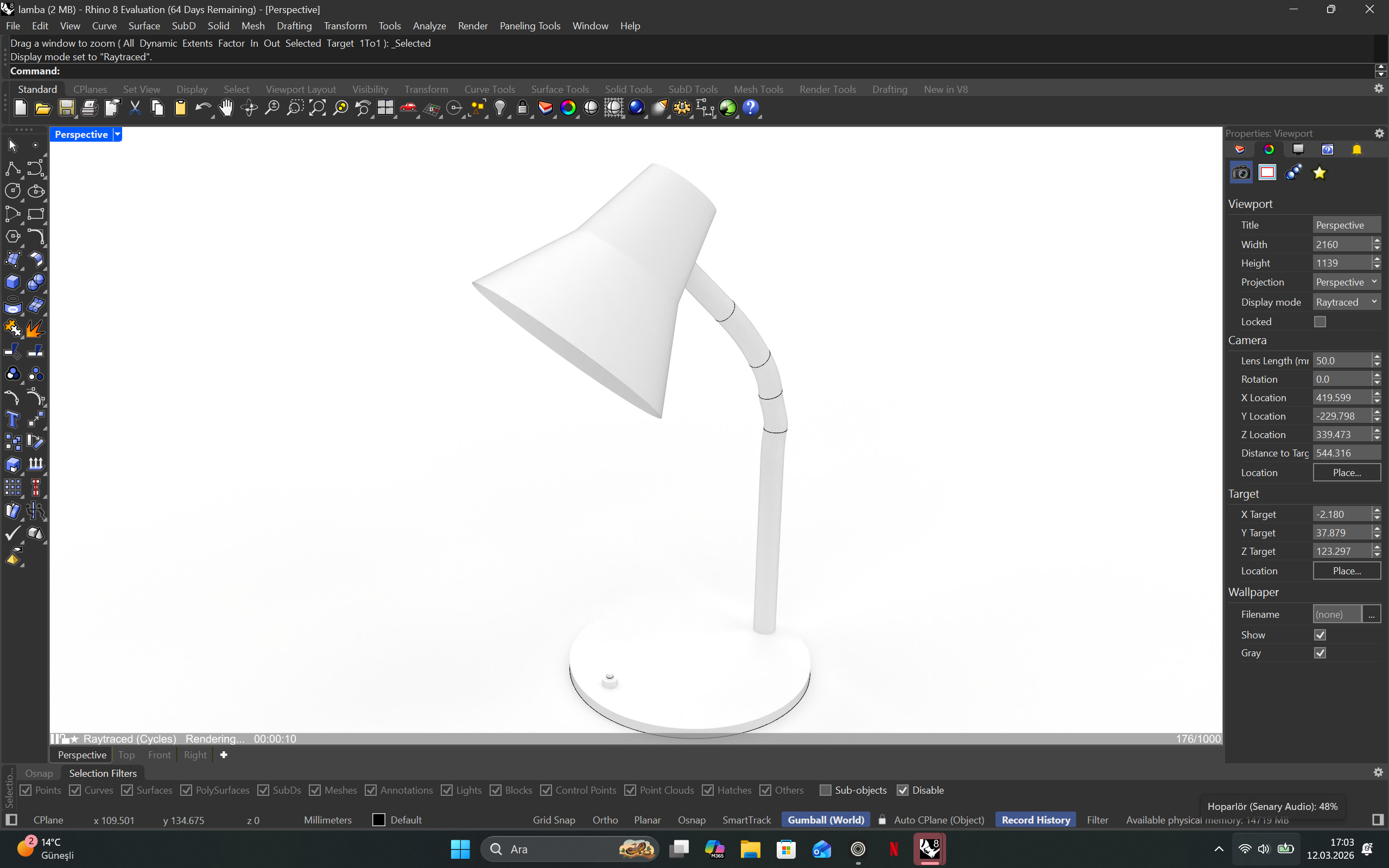The image size is (1389, 868).
Task: Toggle the Locked viewport checkbox
Action: point(1320,322)
